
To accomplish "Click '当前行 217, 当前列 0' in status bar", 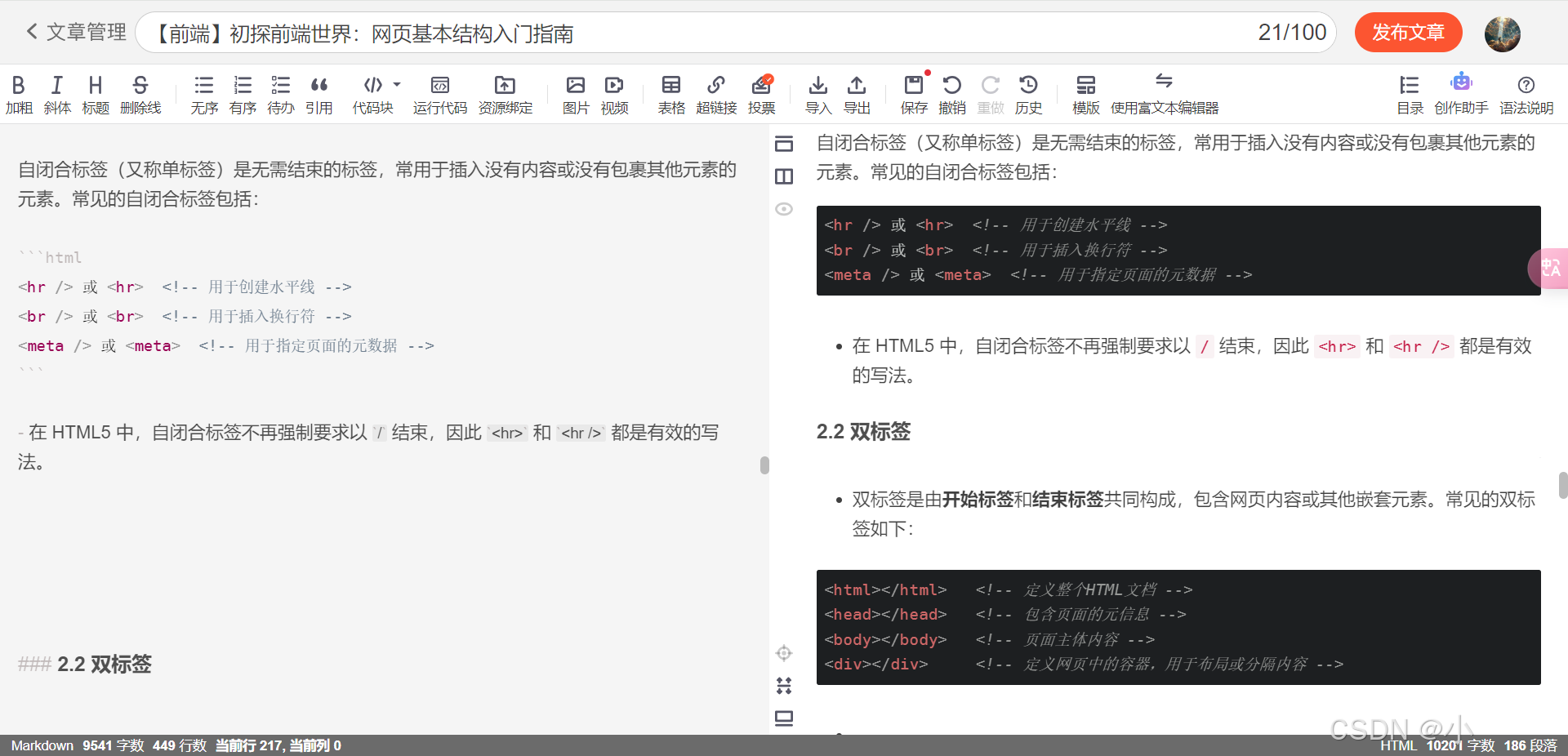I will pos(278,745).
